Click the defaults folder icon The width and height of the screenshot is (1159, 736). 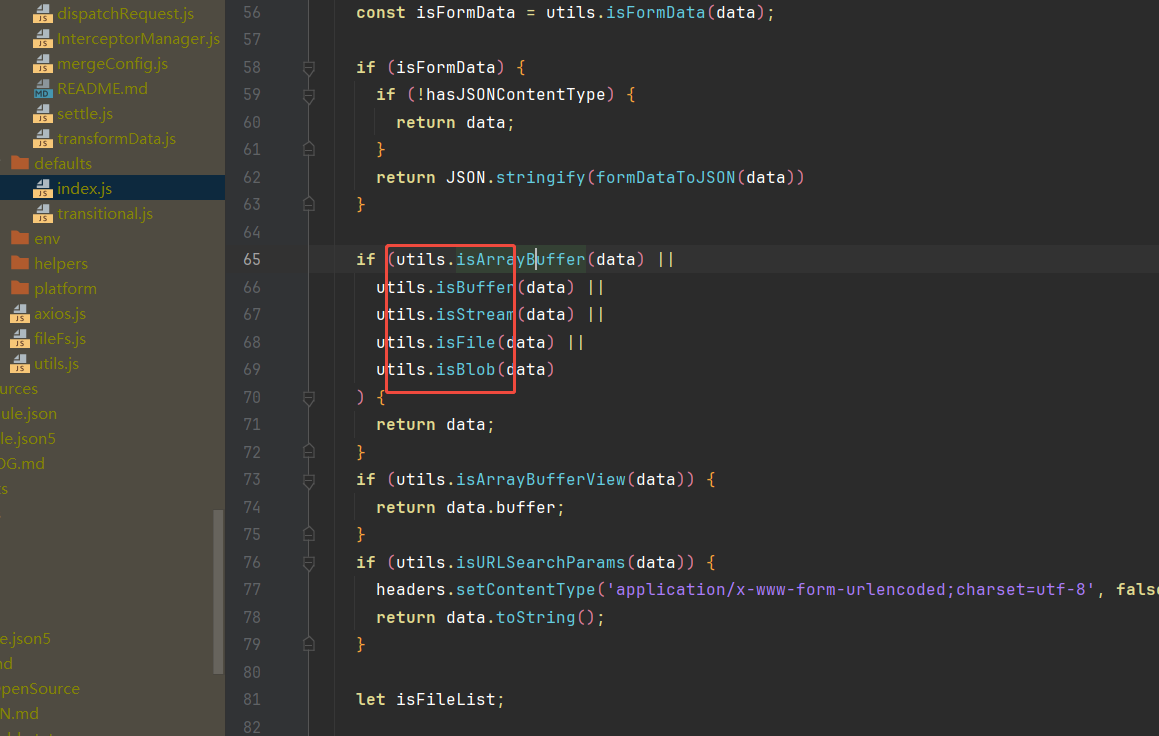click(20, 164)
